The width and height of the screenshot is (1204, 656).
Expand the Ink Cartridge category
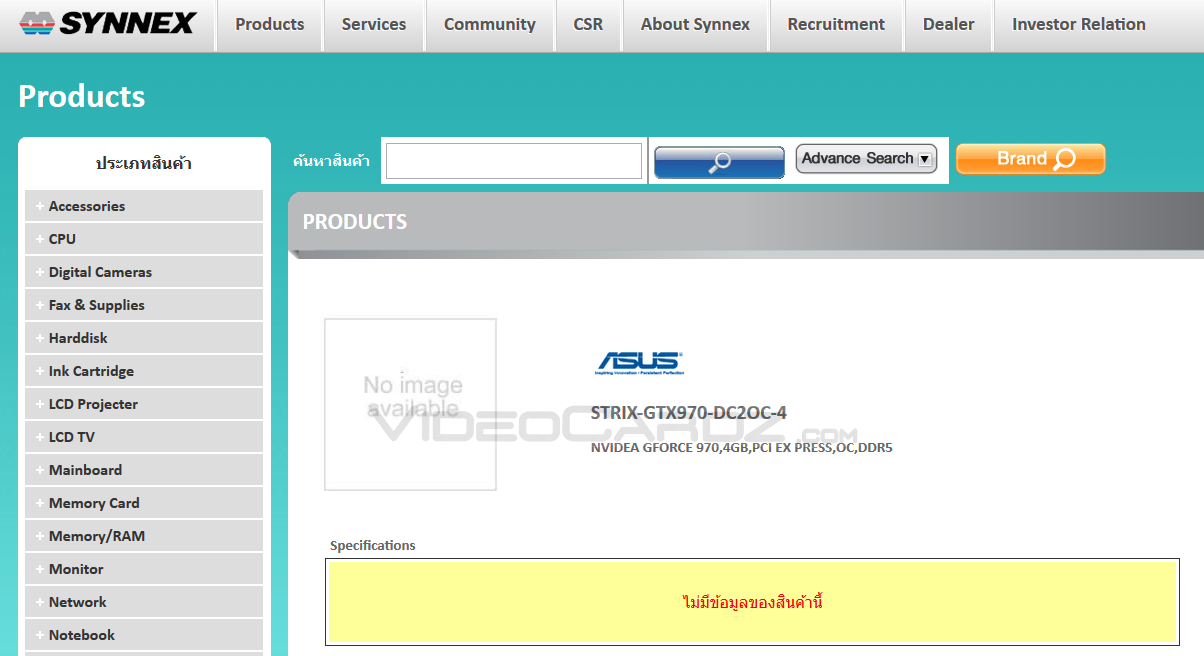[x=144, y=371]
